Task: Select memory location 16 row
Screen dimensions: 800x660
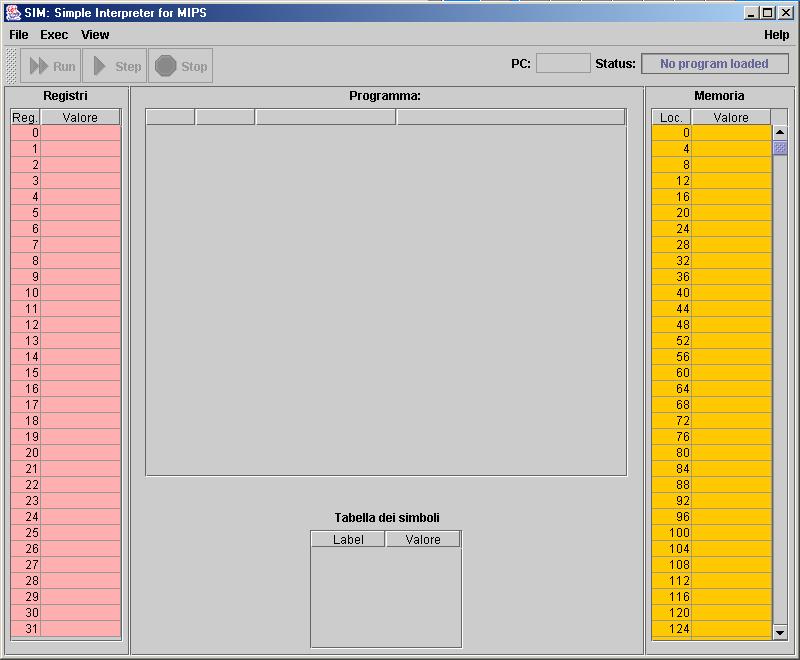Action: 711,197
